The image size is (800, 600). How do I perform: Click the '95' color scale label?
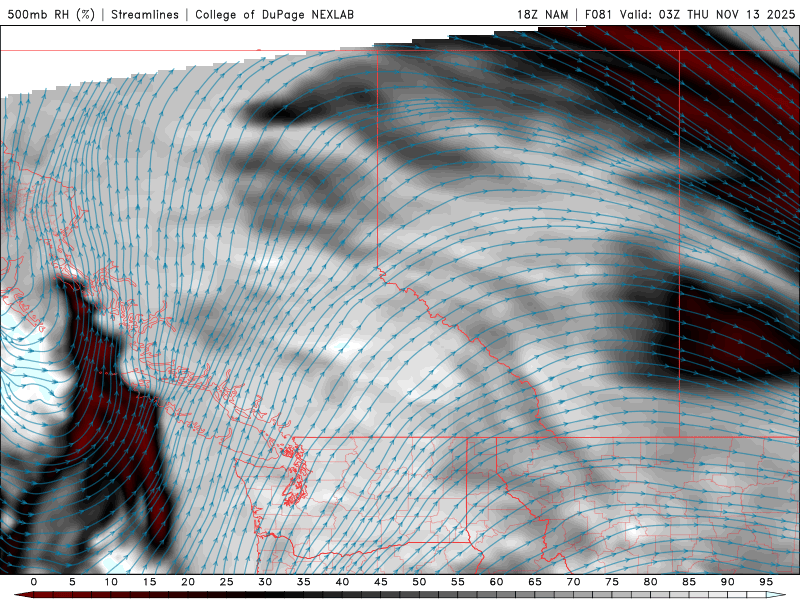pyautogui.click(x=765, y=582)
